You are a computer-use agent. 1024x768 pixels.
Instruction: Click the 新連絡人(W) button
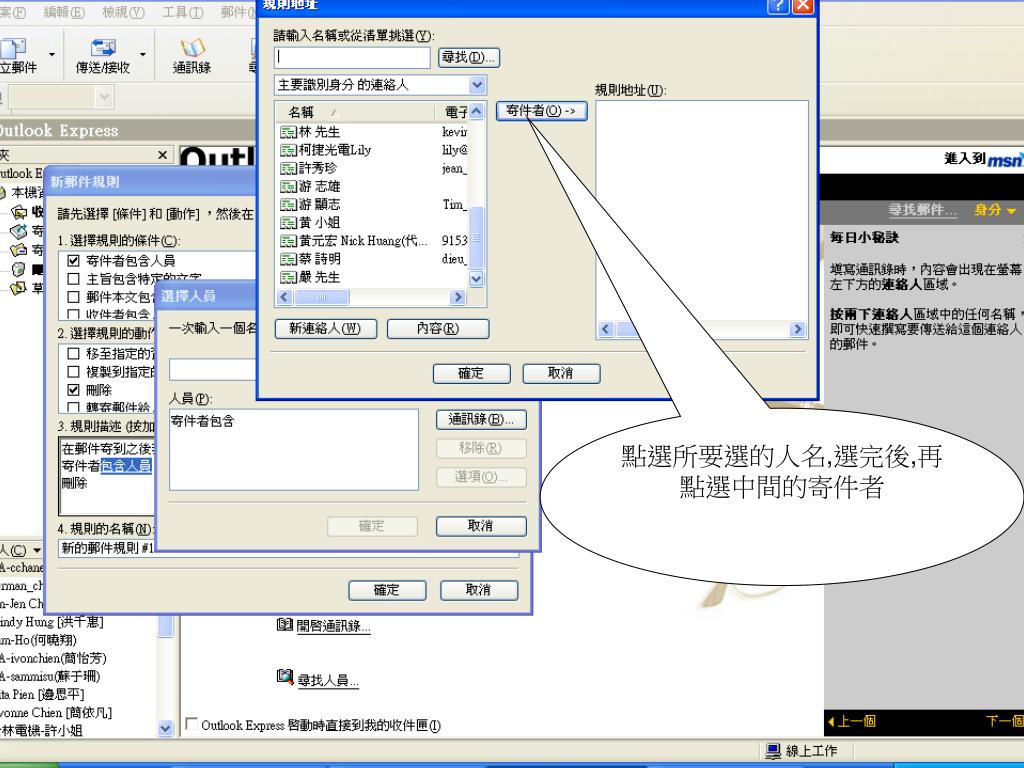[x=325, y=328]
